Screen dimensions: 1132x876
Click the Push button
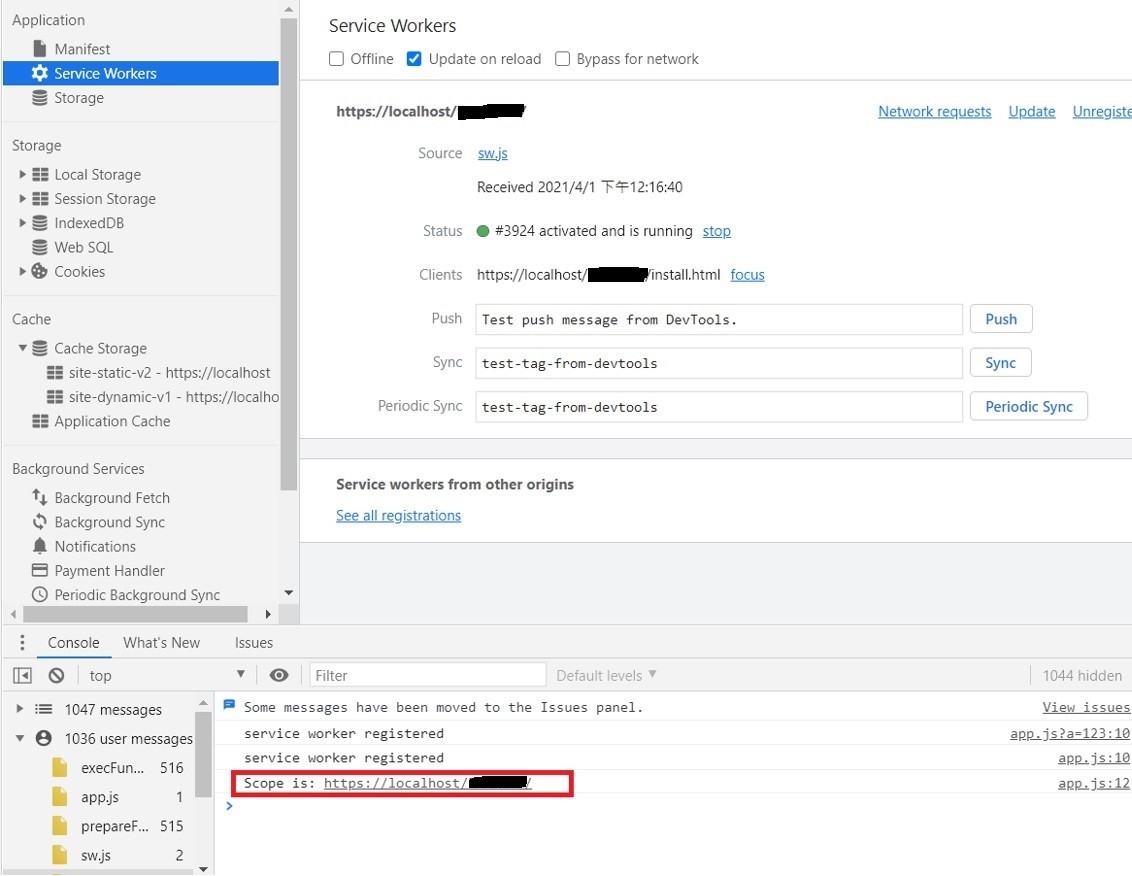point(1001,319)
